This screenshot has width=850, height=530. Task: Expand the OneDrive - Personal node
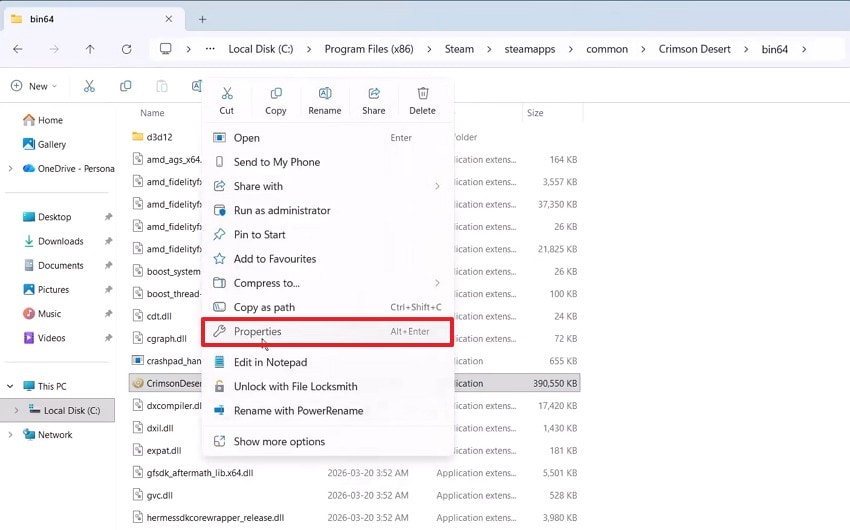(x=10, y=169)
